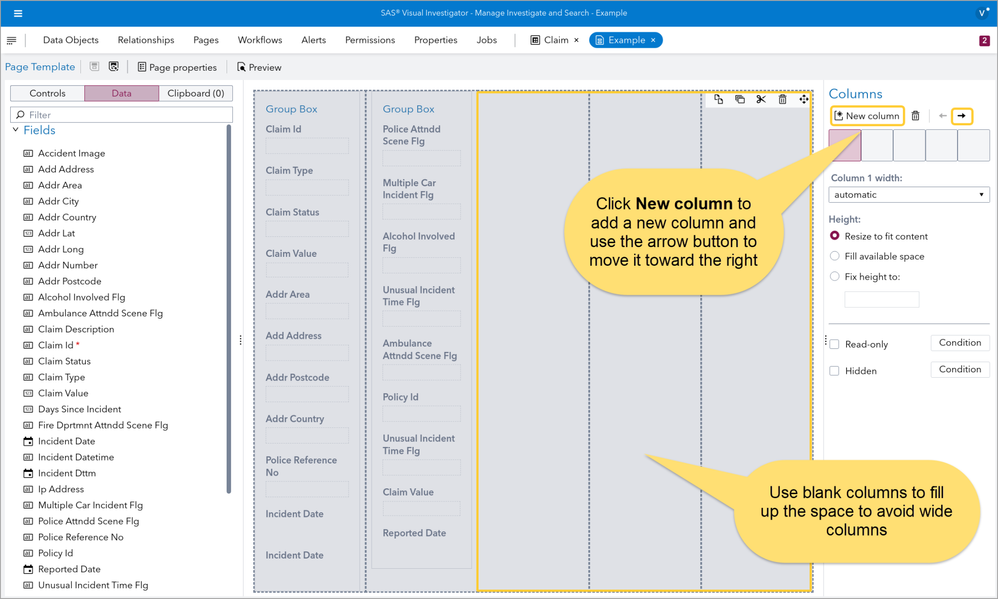Click the move handle icon on canvas
Viewport: 998px width, 599px height.
click(804, 99)
